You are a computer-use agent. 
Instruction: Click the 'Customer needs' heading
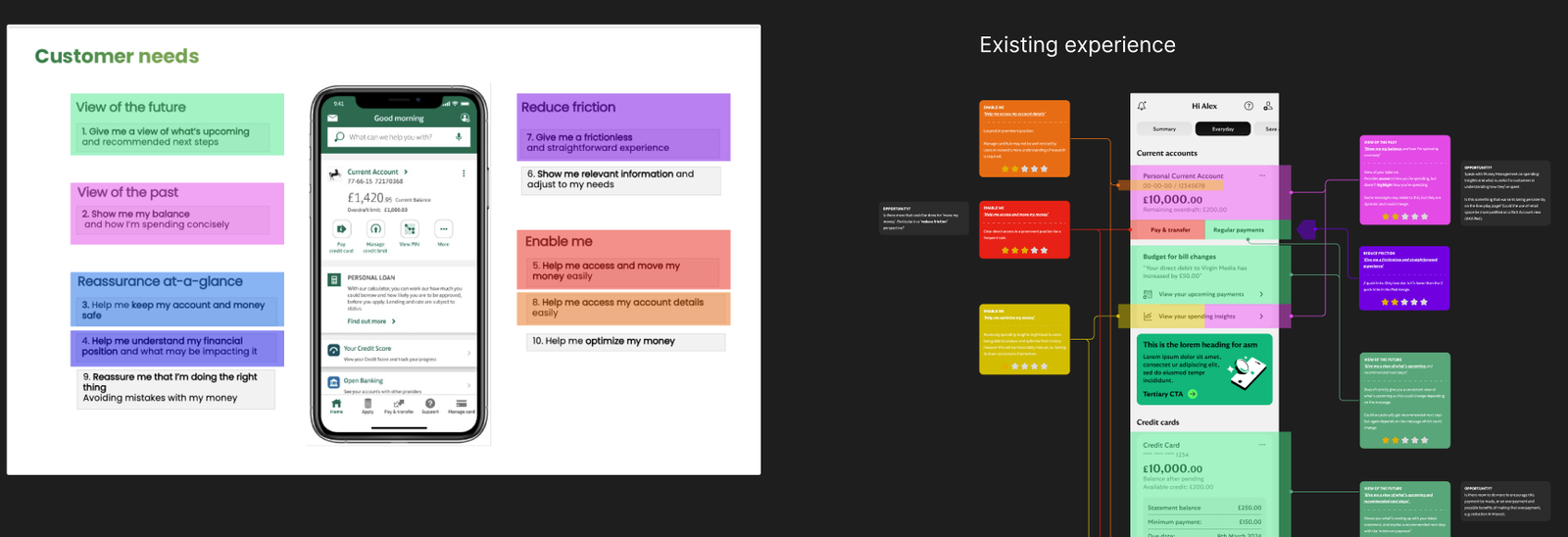click(x=117, y=56)
